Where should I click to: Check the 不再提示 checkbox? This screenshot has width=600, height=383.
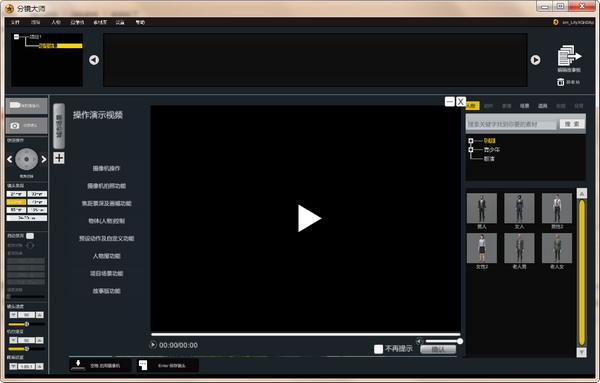pyautogui.click(x=378, y=349)
